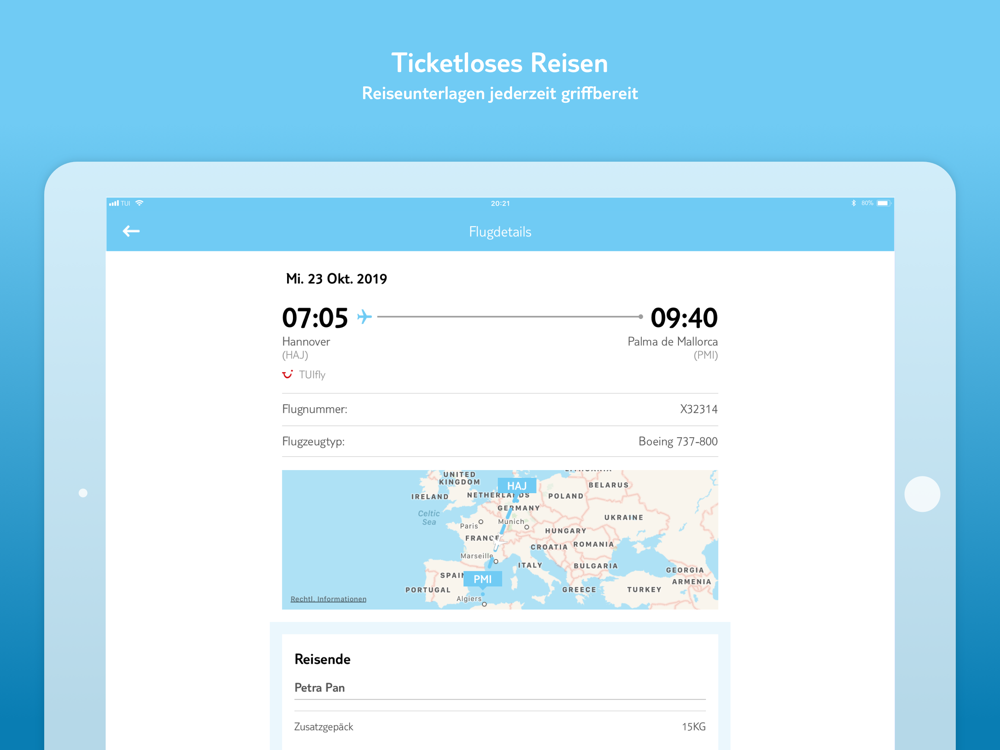This screenshot has width=1000, height=750.
Task: Tap the cellular signal bars icon
Action: [x=114, y=203]
